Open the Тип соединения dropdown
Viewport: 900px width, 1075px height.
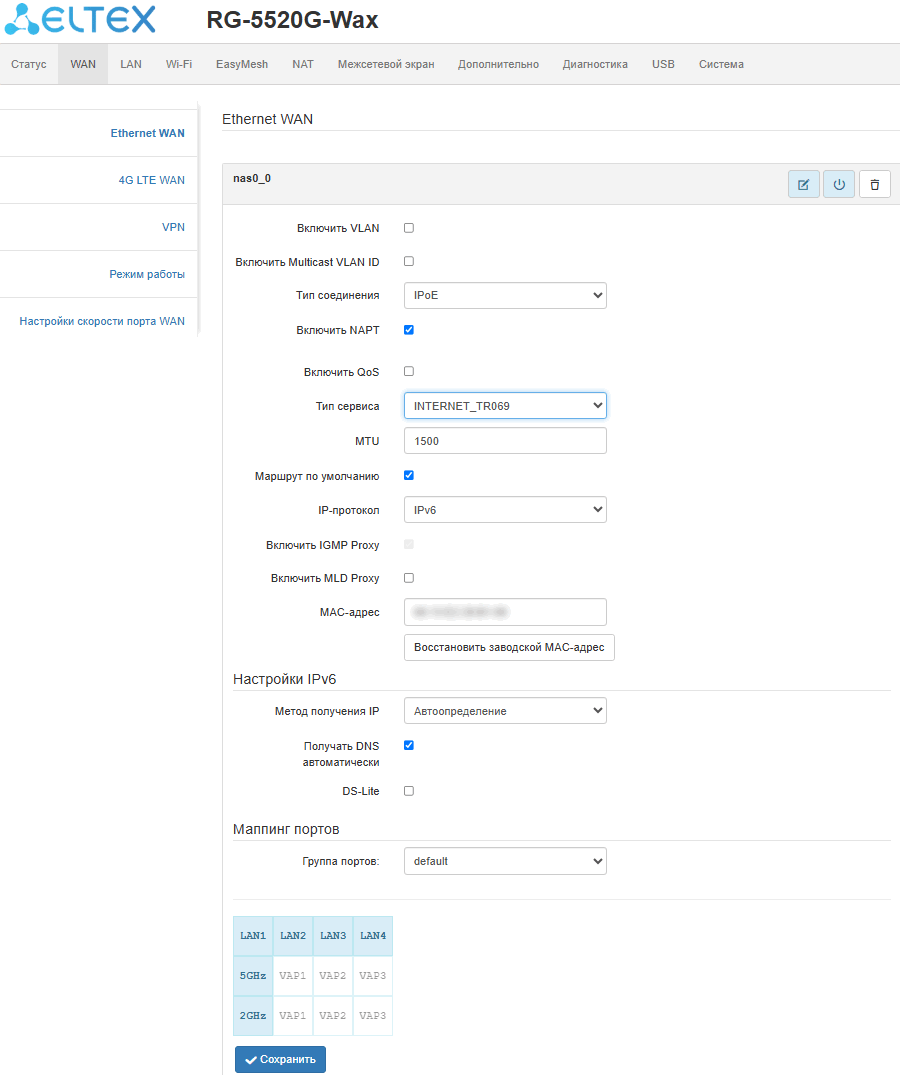[505, 296]
